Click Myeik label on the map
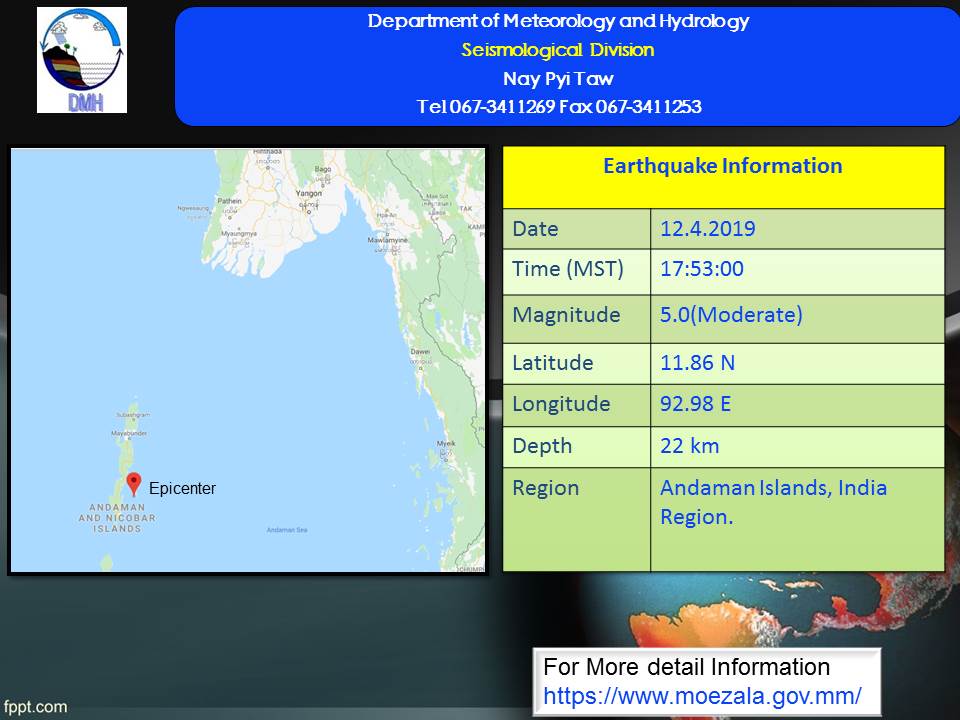This screenshot has width=960, height=720. pyautogui.click(x=446, y=443)
